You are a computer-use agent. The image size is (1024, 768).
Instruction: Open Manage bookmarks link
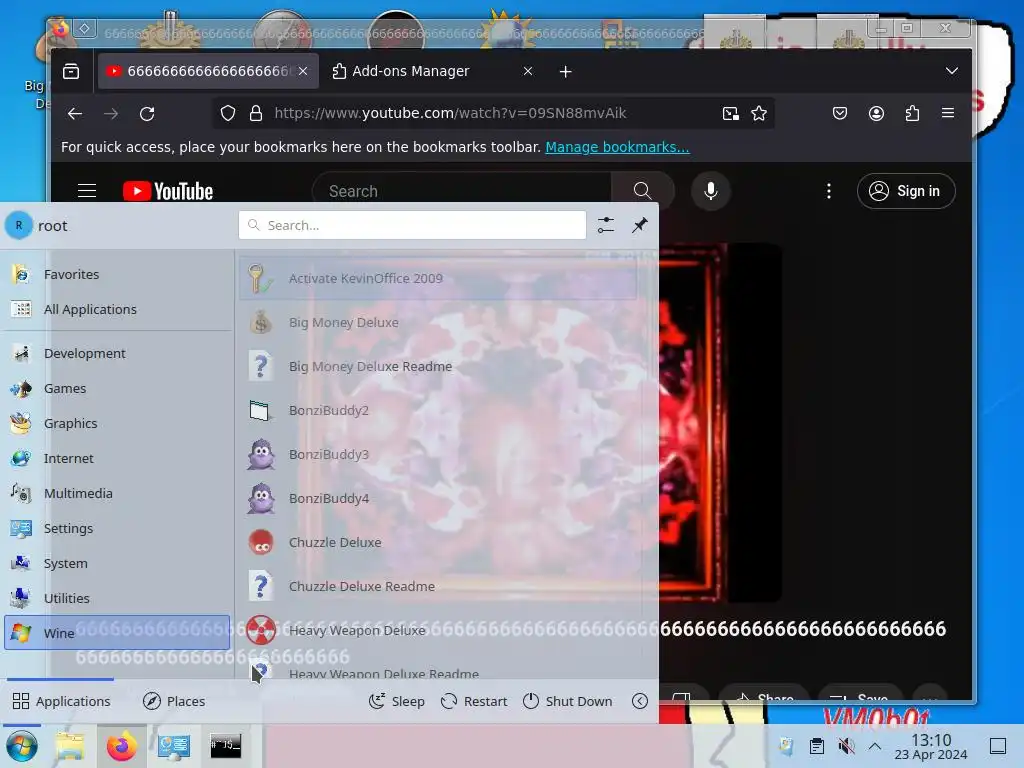(617, 147)
